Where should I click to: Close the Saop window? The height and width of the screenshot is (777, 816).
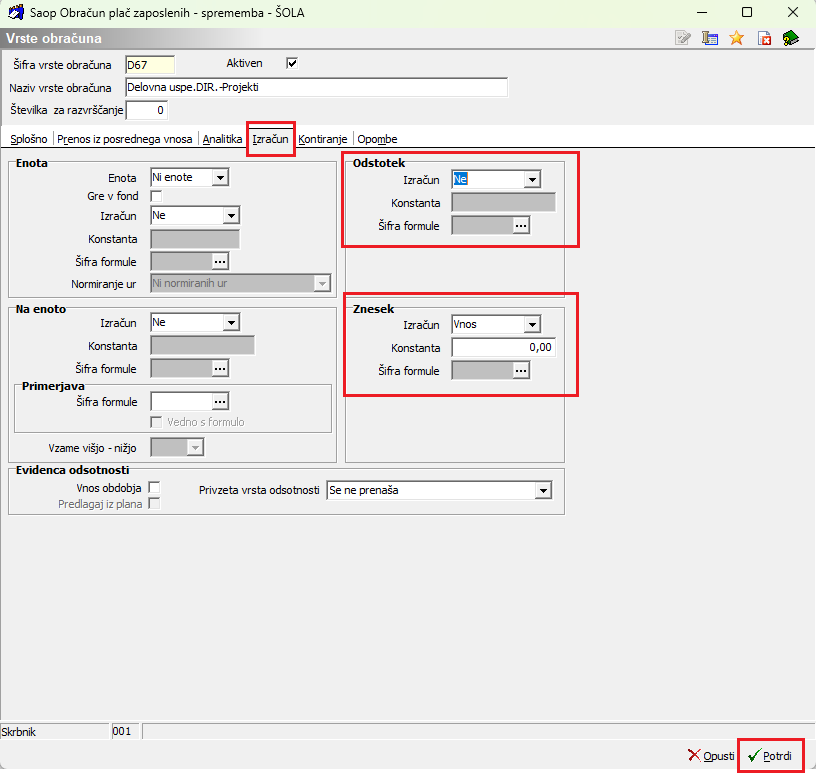(793, 12)
